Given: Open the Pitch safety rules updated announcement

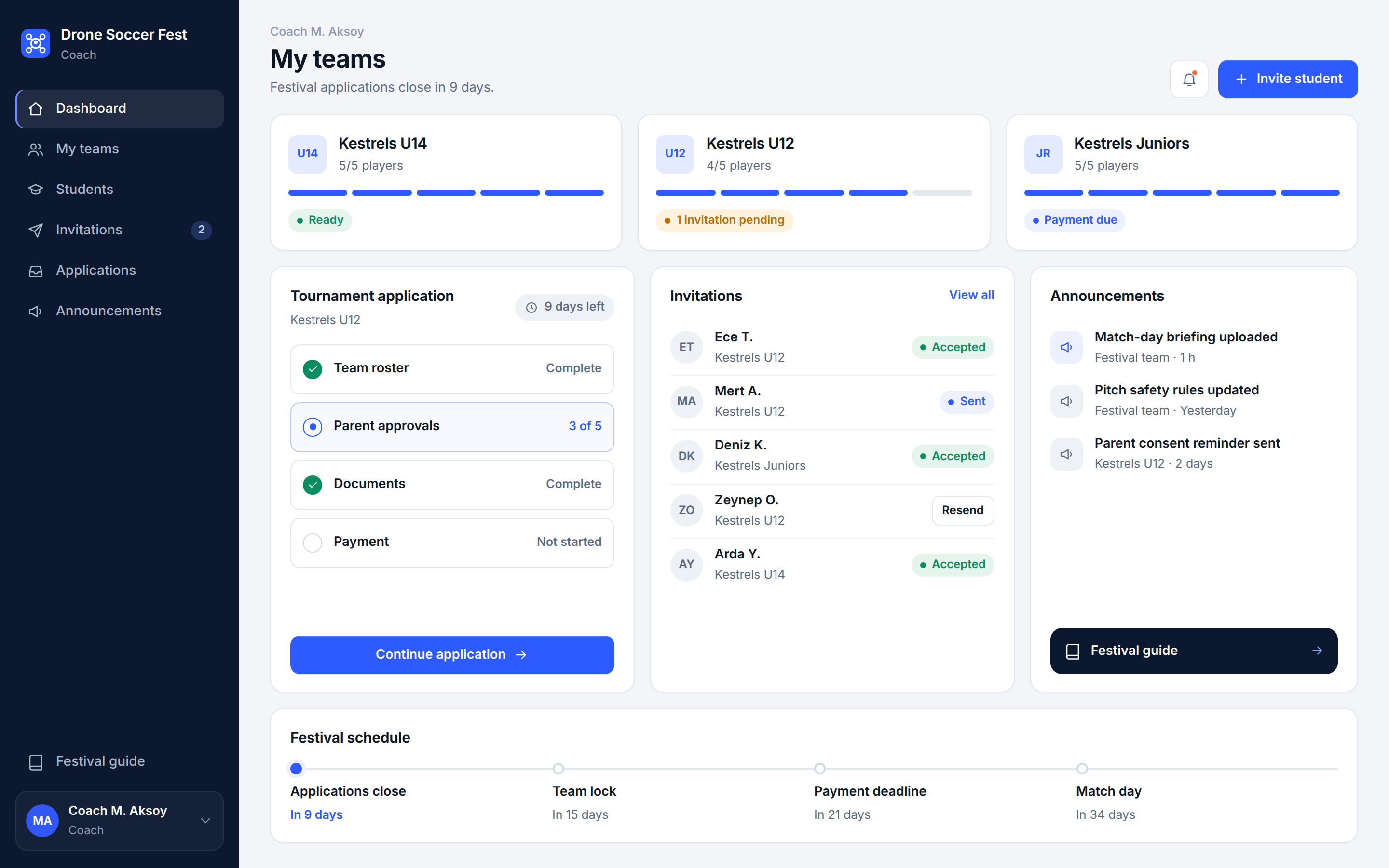Looking at the screenshot, I should point(1194,401).
